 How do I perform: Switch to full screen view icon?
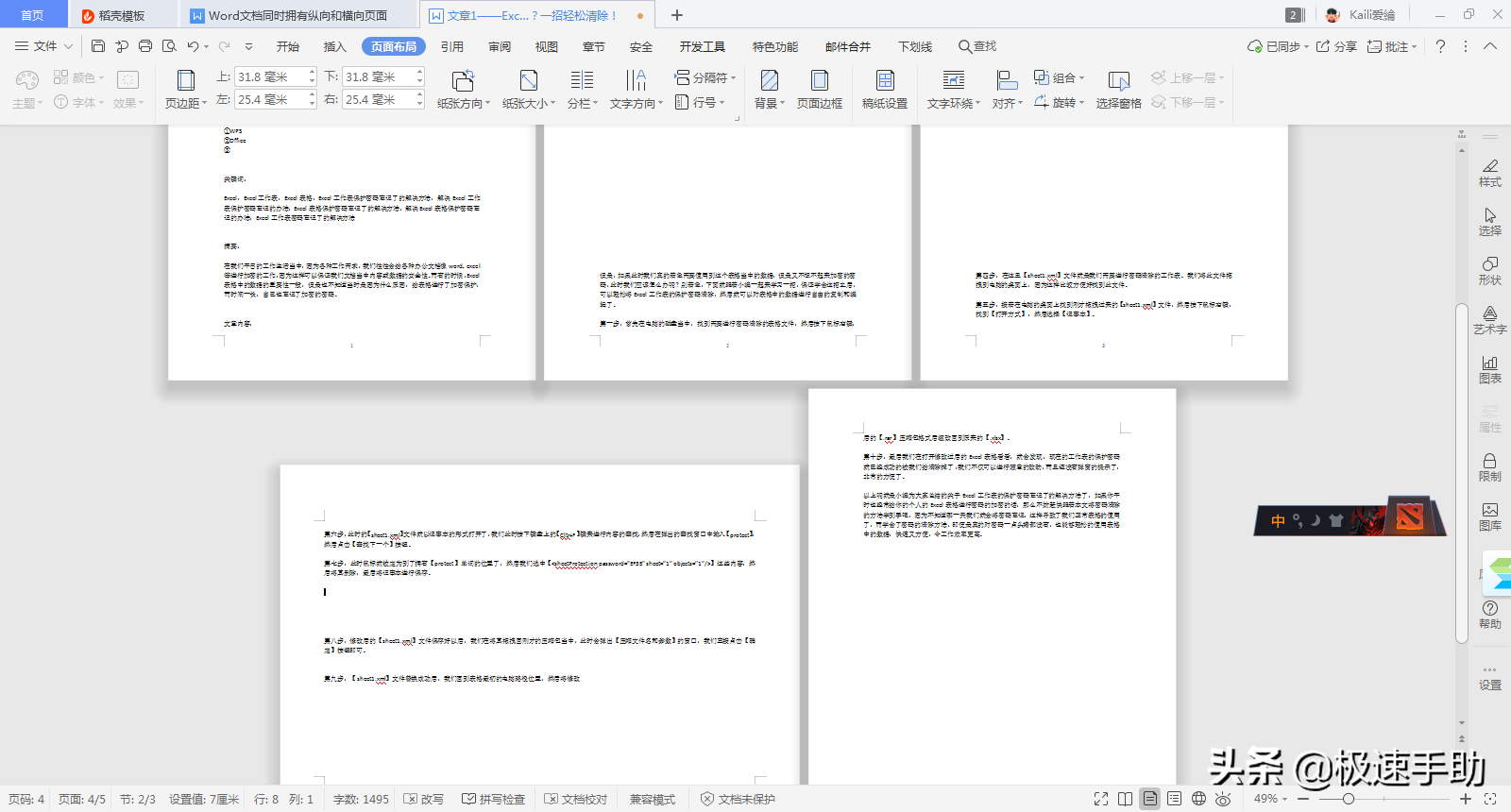pos(1101,799)
